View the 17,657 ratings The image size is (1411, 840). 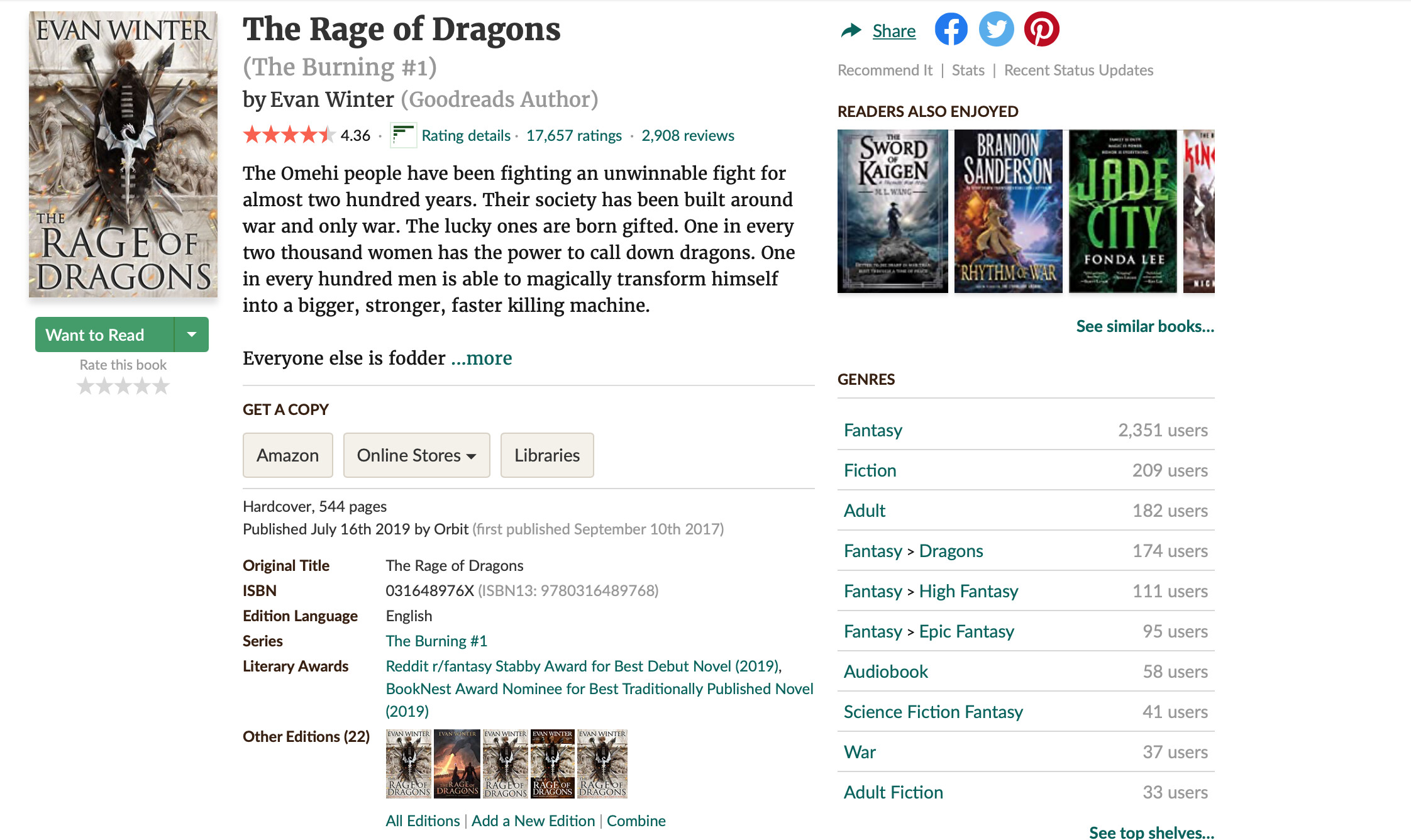click(573, 135)
